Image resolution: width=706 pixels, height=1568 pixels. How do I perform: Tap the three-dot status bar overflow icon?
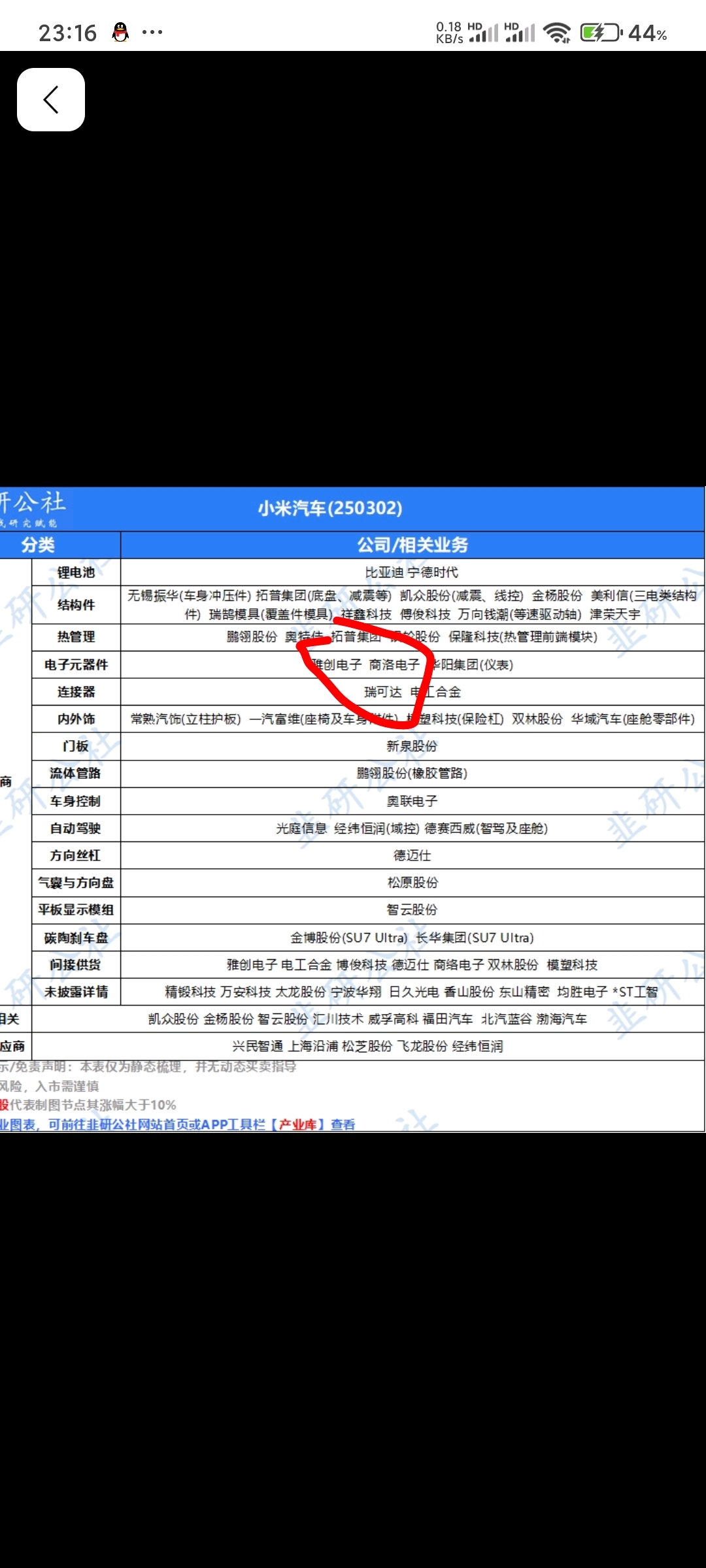[x=152, y=32]
